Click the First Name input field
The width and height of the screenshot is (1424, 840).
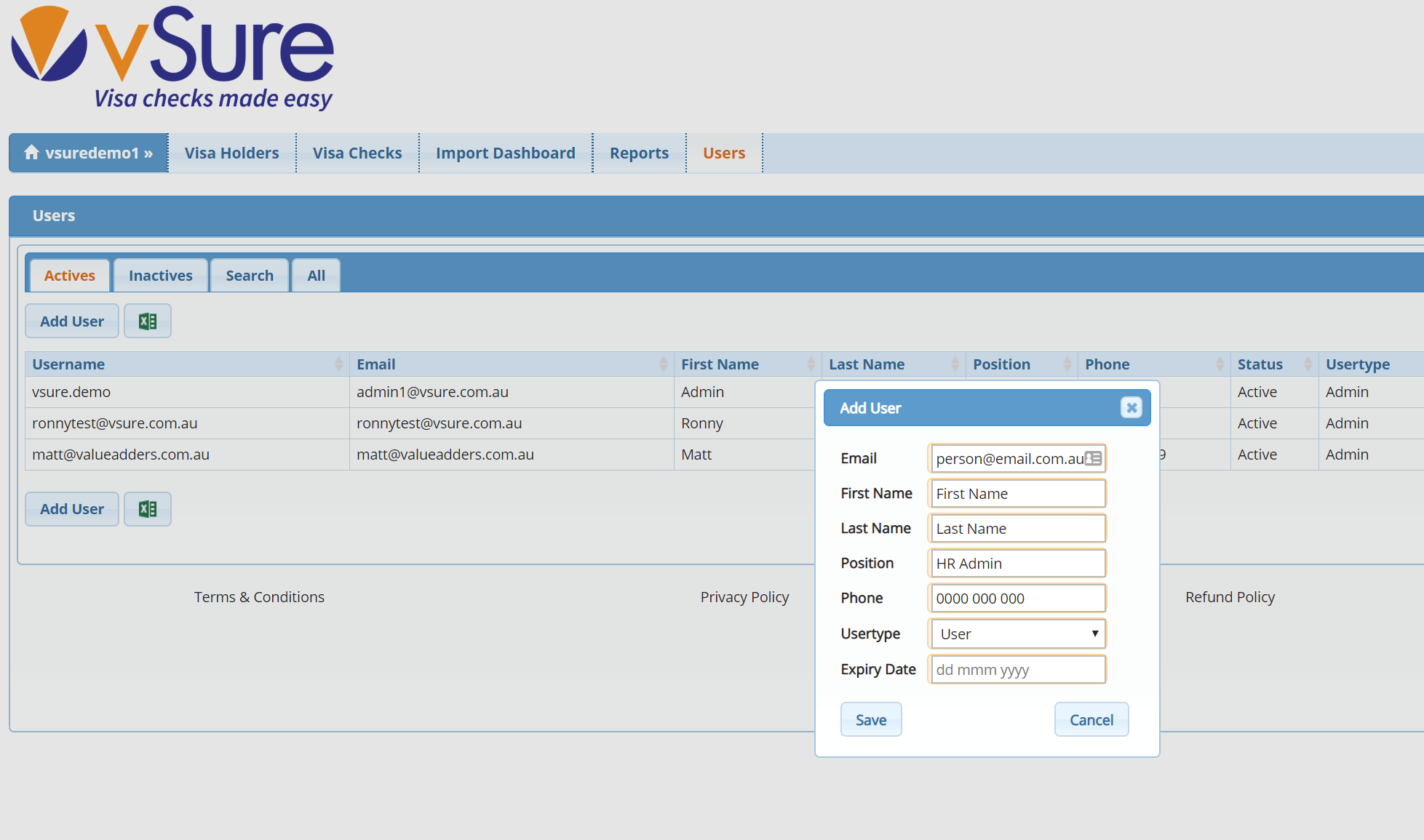(1017, 493)
